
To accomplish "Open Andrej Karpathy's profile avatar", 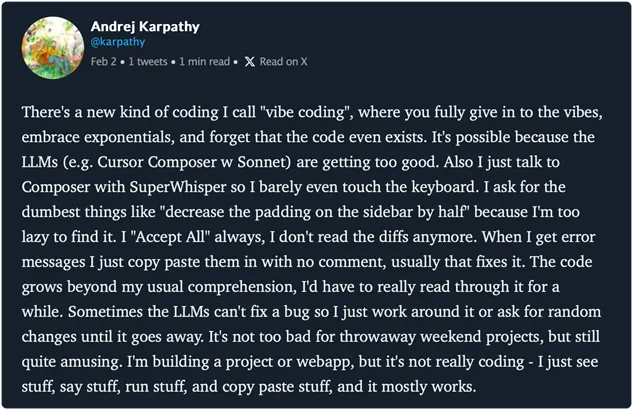I will tap(53, 48).
